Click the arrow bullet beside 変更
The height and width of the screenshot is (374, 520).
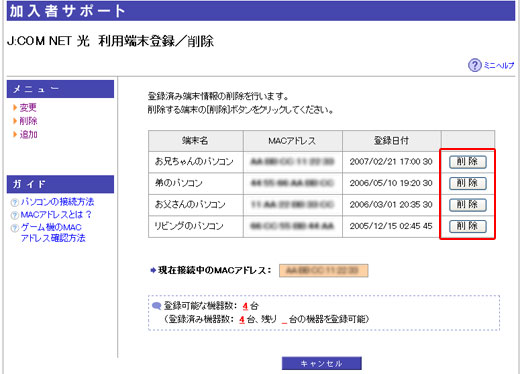pos(15,107)
